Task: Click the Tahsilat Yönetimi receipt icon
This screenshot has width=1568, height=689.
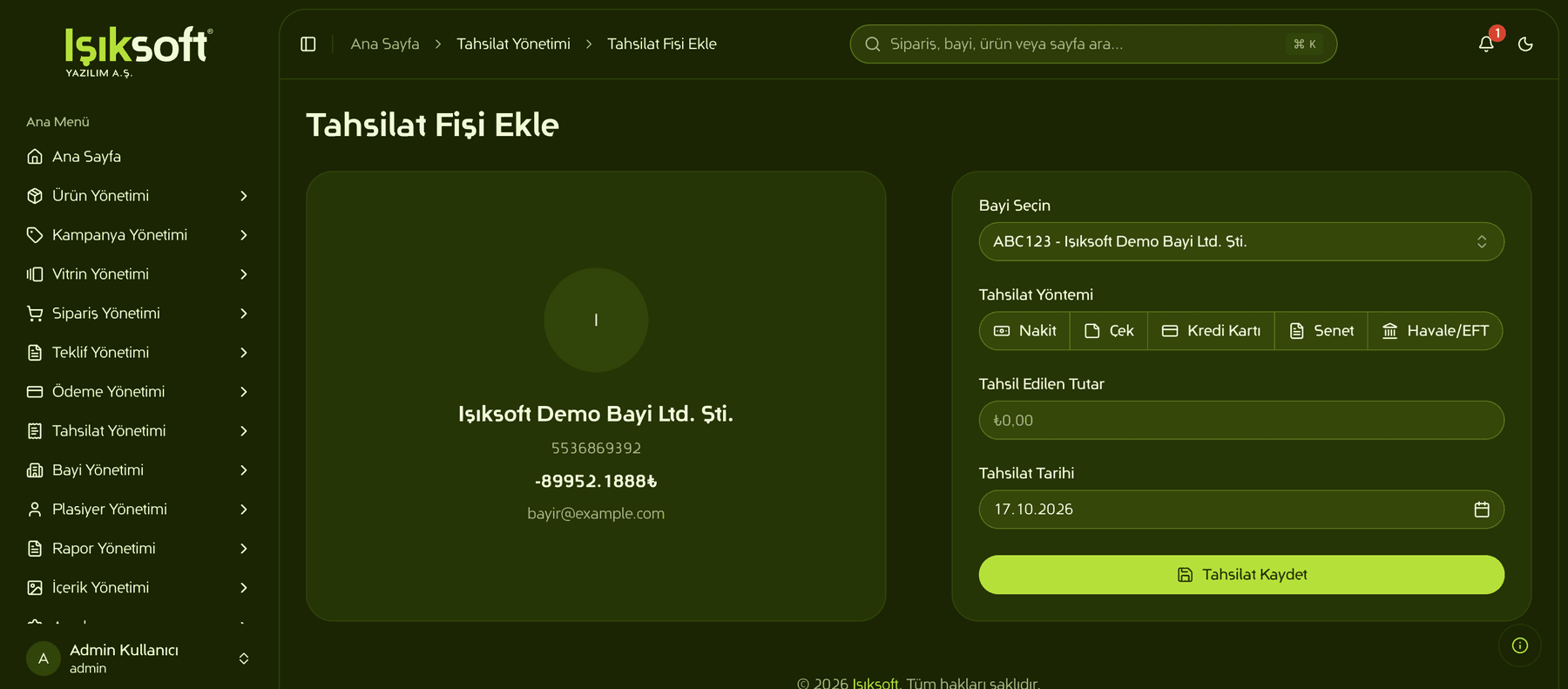Action: coord(35,431)
